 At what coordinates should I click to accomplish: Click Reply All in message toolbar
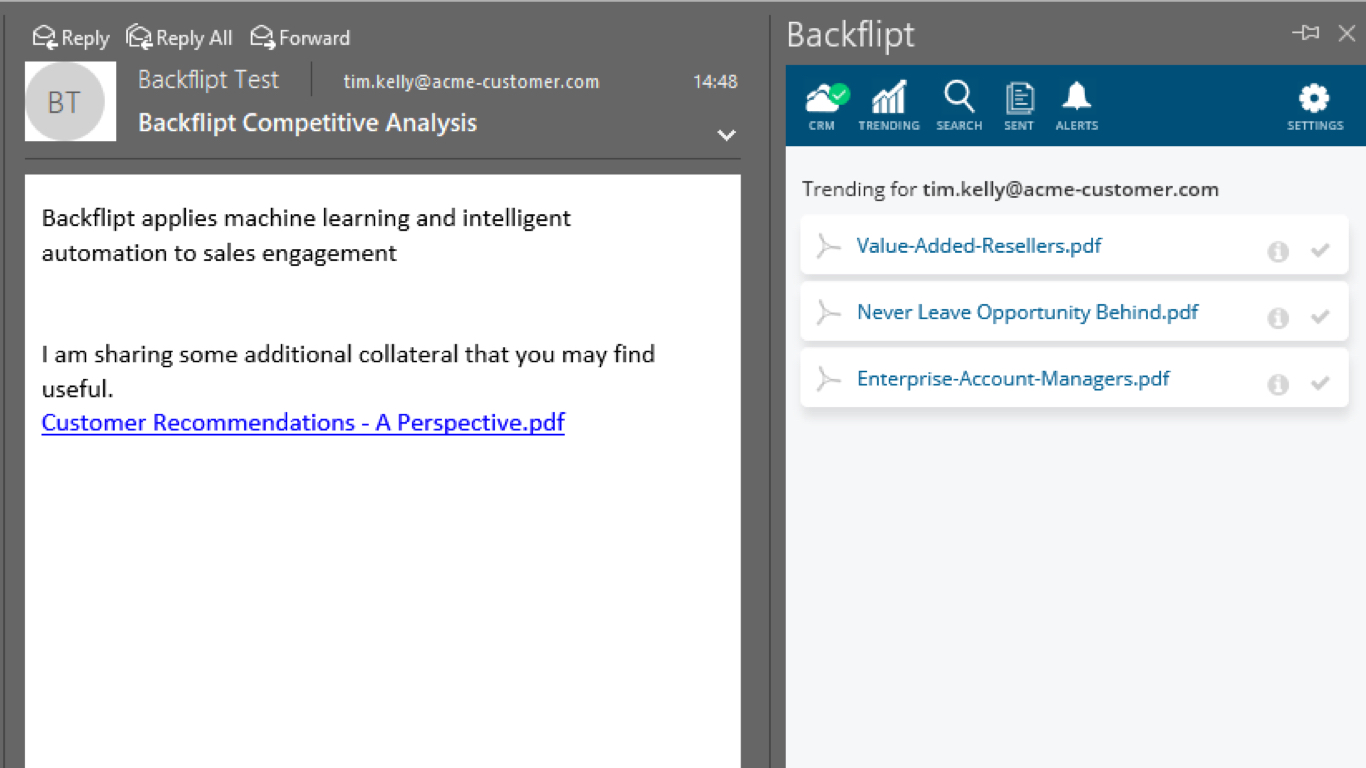[x=180, y=38]
